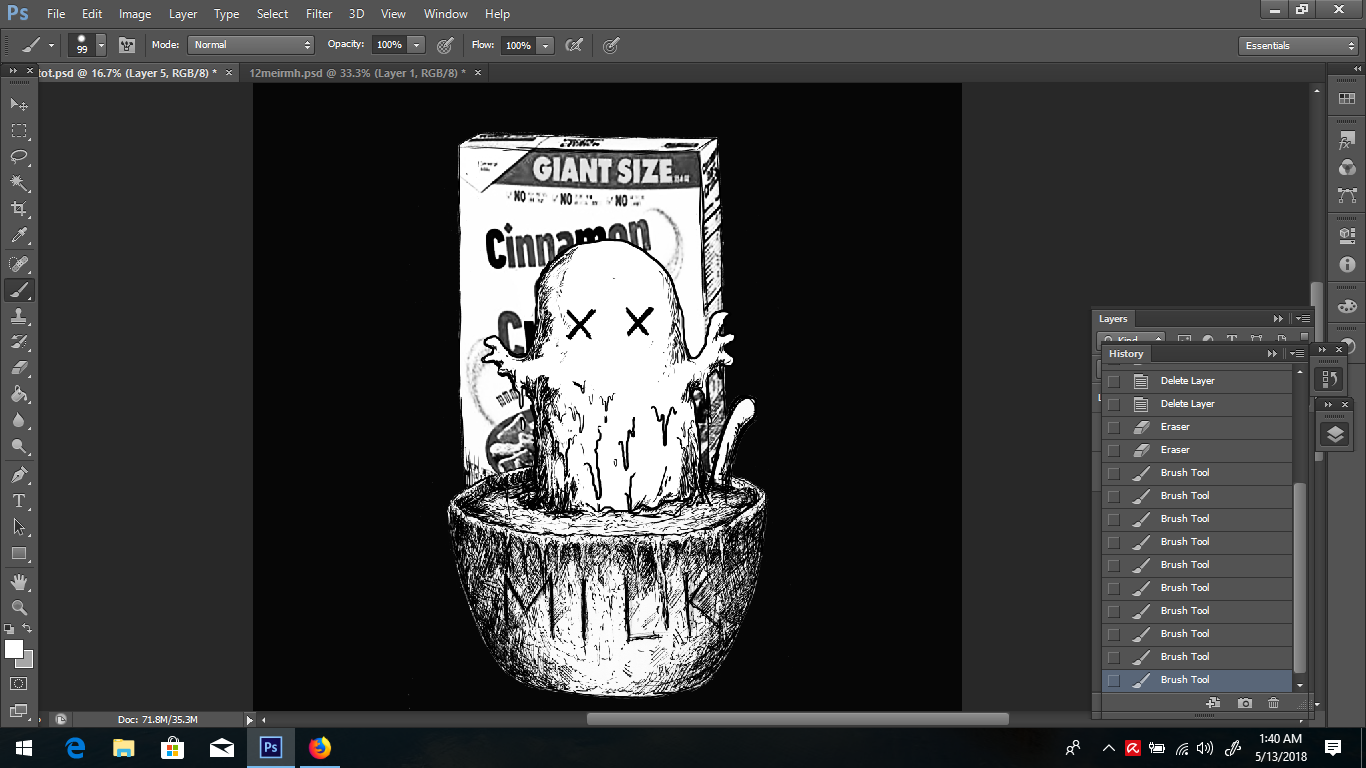Toggle pressure control for opacity
This screenshot has height=768, width=1366.
[x=446, y=45]
